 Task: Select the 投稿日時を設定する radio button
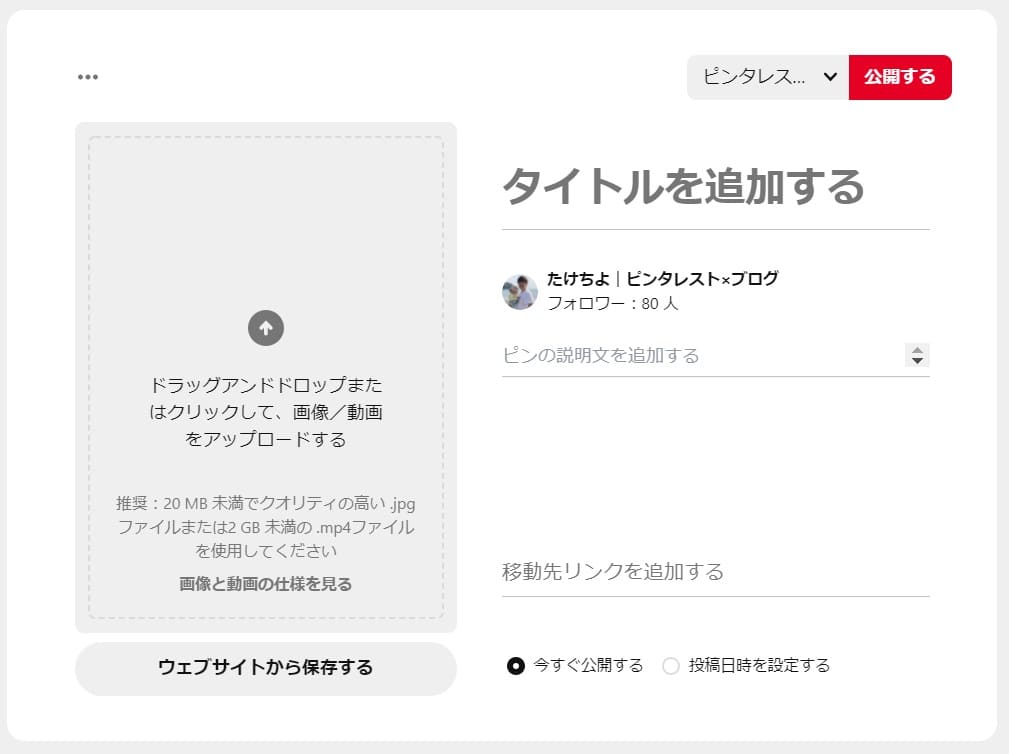[x=671, y=666]
